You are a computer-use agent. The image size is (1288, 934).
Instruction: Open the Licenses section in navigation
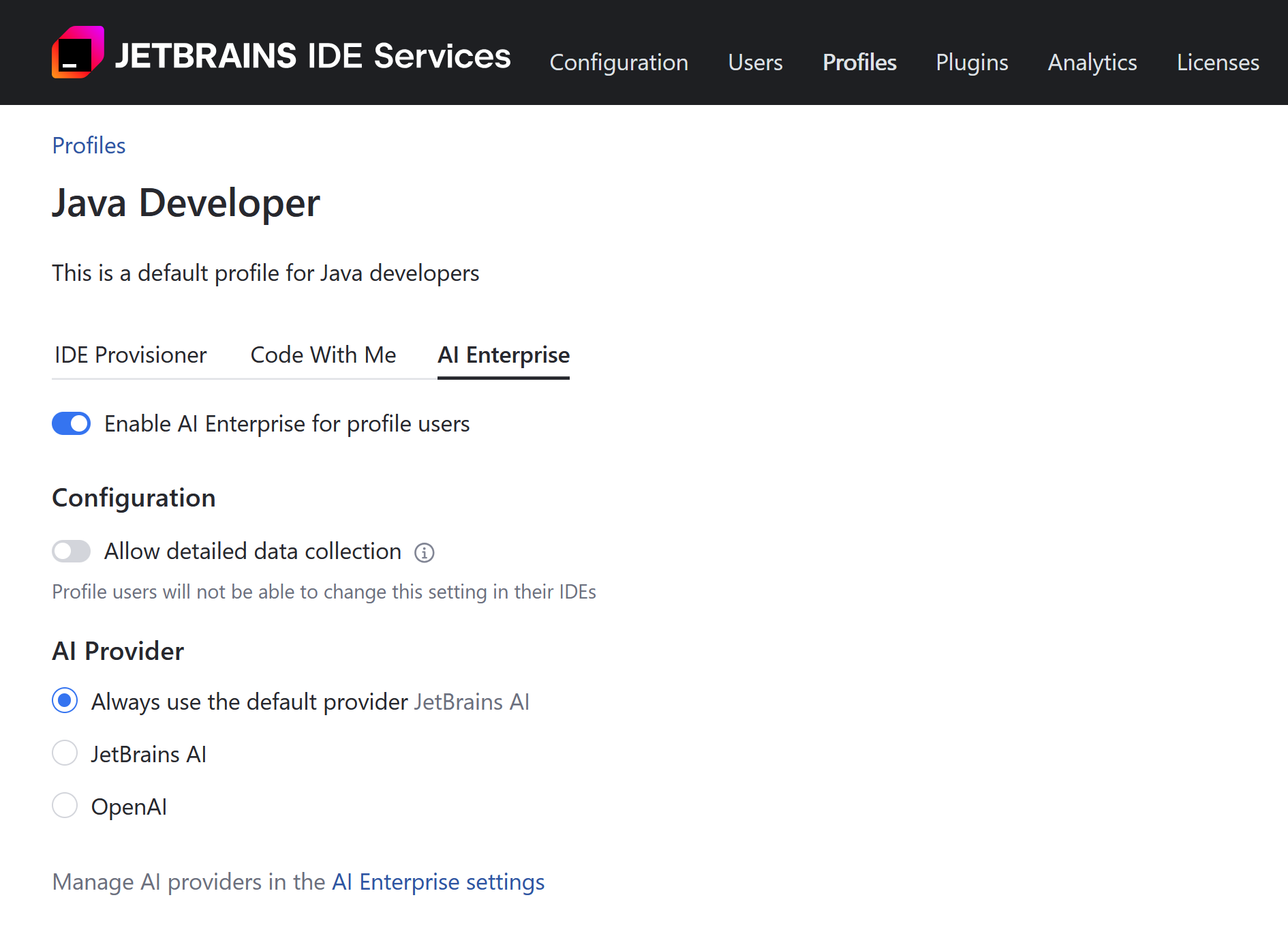pos(1218,62)
